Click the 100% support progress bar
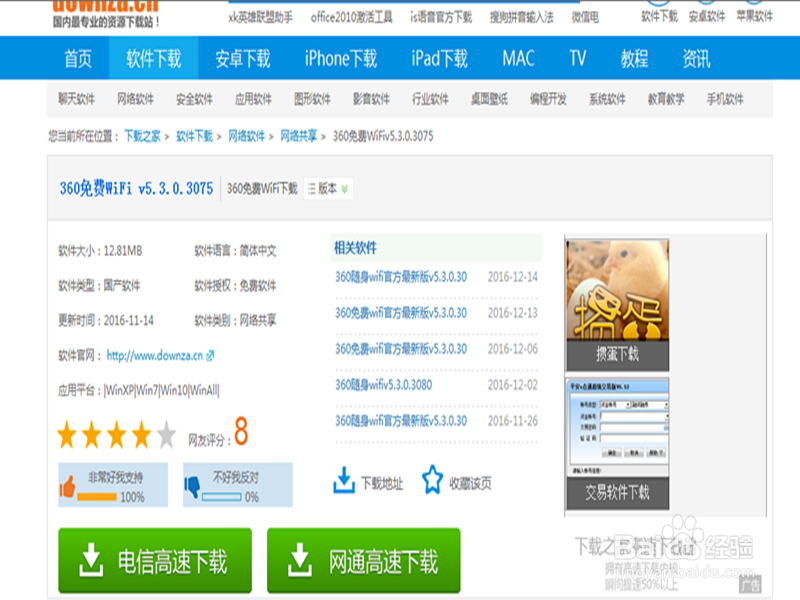The image size is (800, 600). click(x=97, y=497)
